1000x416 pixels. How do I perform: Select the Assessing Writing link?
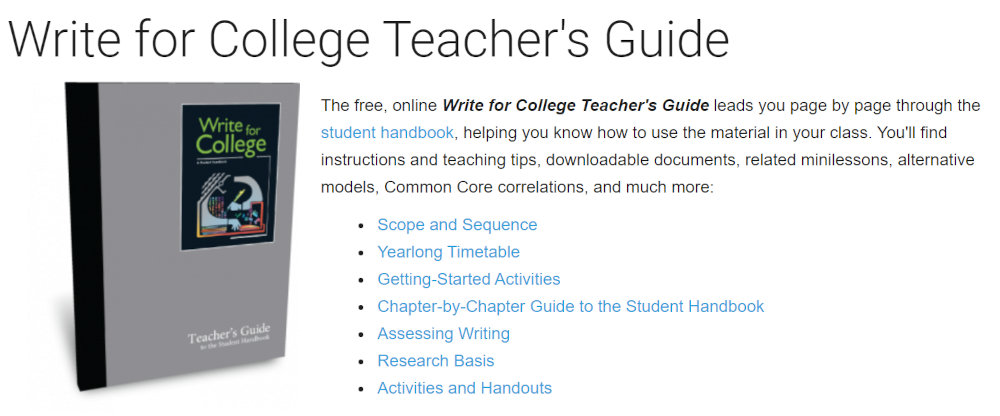pyautogui.click(x=443, y=333)
